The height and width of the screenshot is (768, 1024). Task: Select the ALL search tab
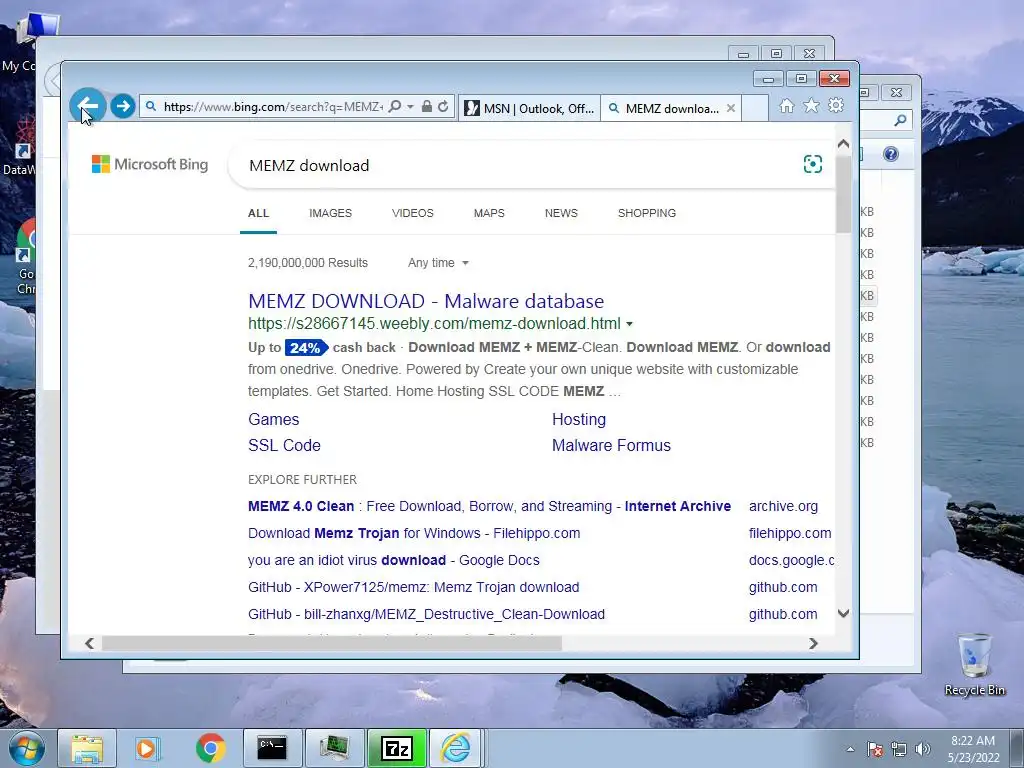coord(258,213)
